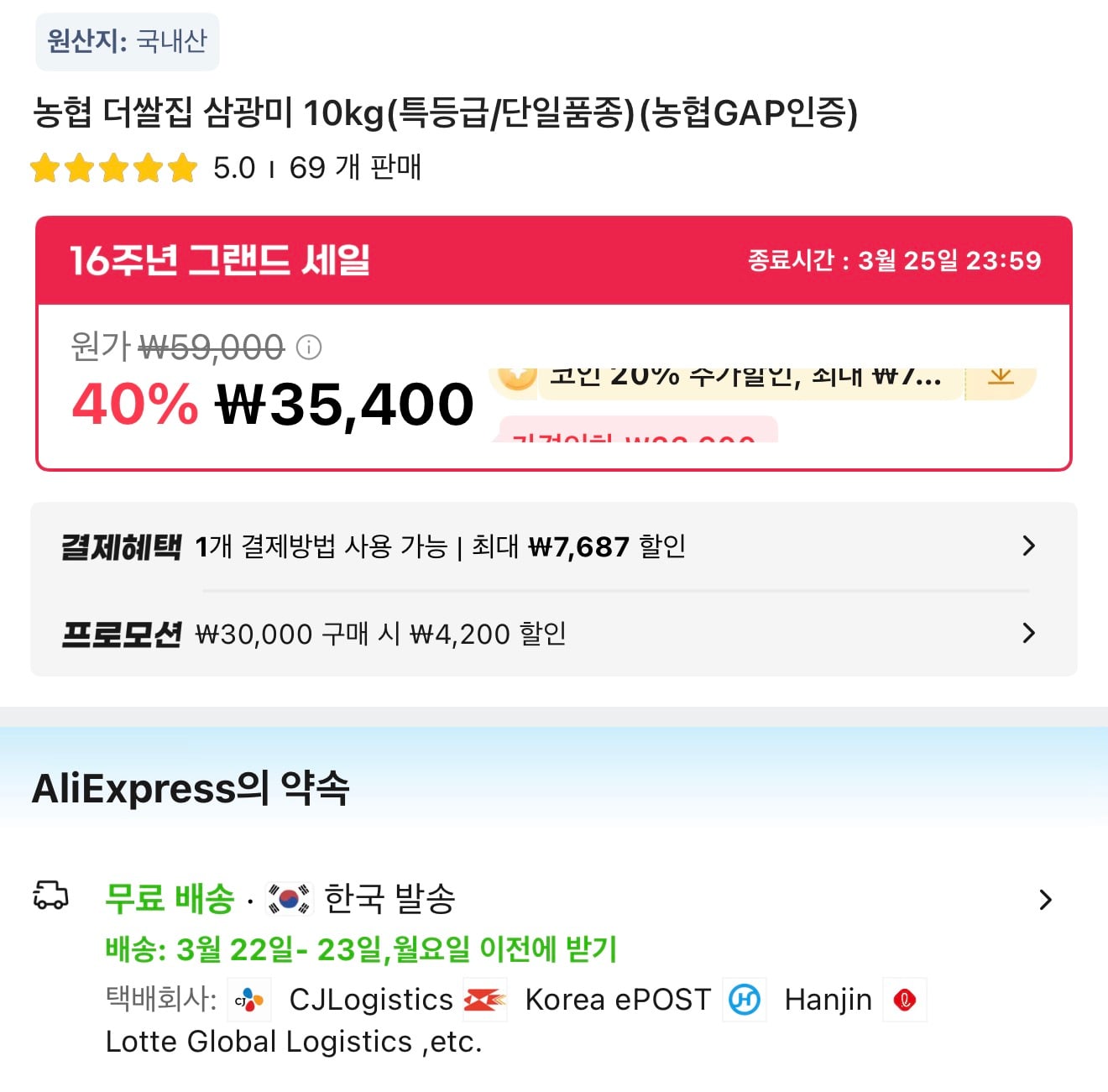Screen dimensions: 1108x1092
Task: Click the delivery truck icon next to 무료 배송
Action: (50, 897)
